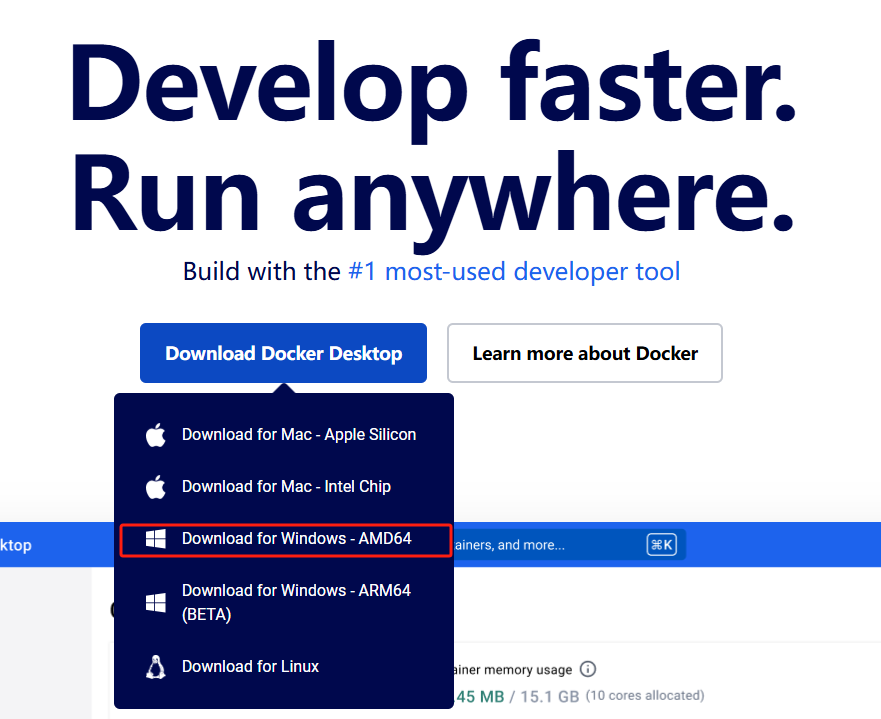881x719 pixels.
Task: Select Download for Windows - AMD64
Action: pyautogui.click(x=285, y=540)
